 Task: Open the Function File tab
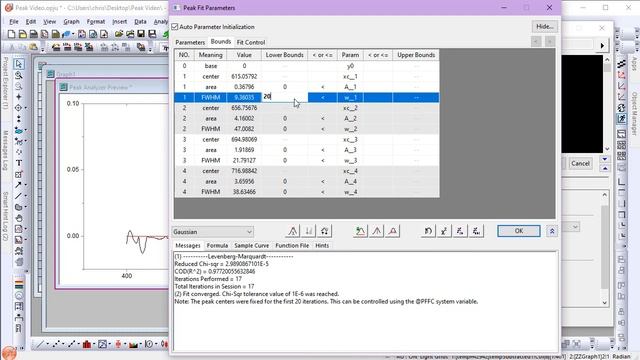click(x=292, y=246)
